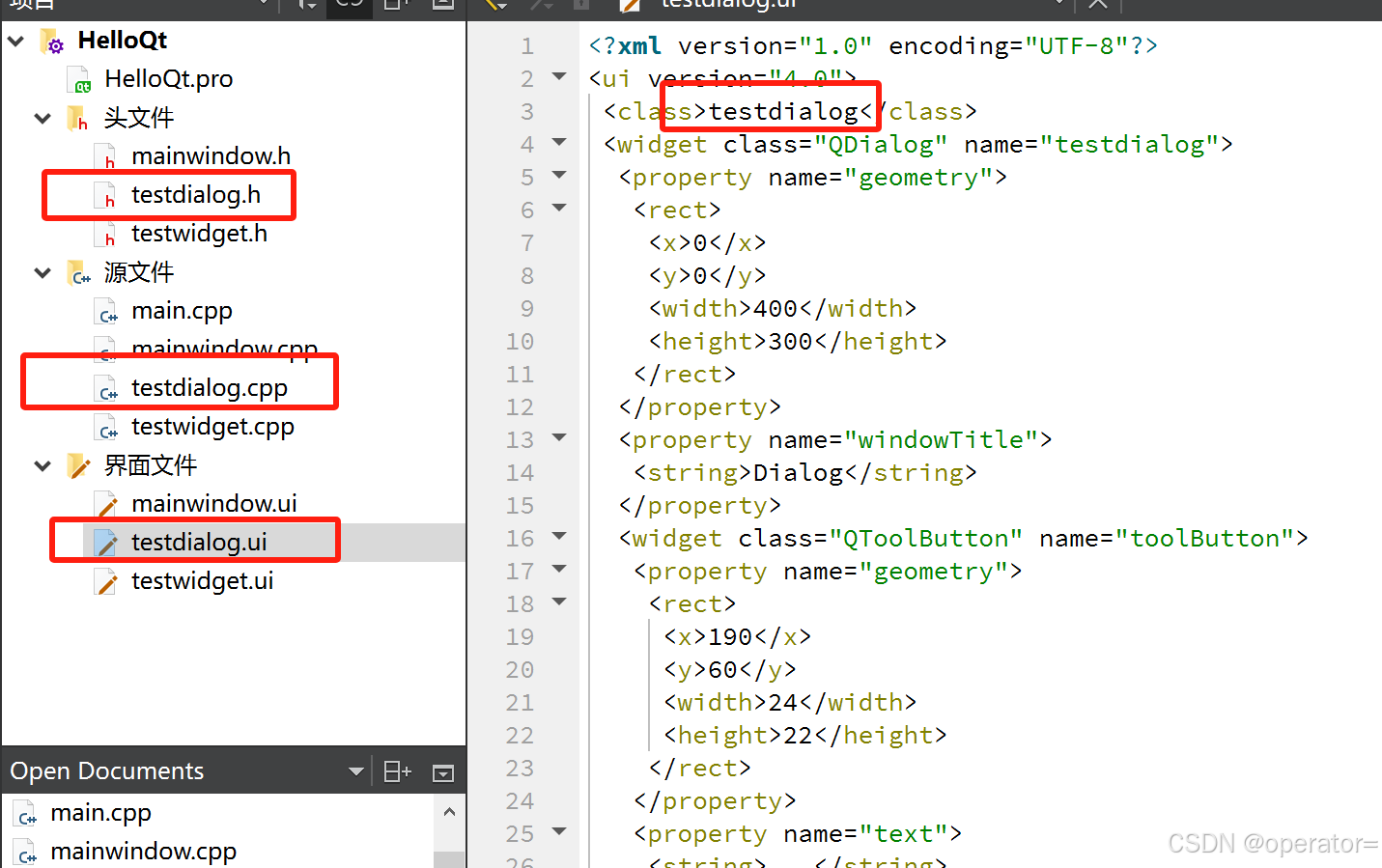
Task: Click the "QToolButton" class attribute value
Action: click(x=926, y=539)
